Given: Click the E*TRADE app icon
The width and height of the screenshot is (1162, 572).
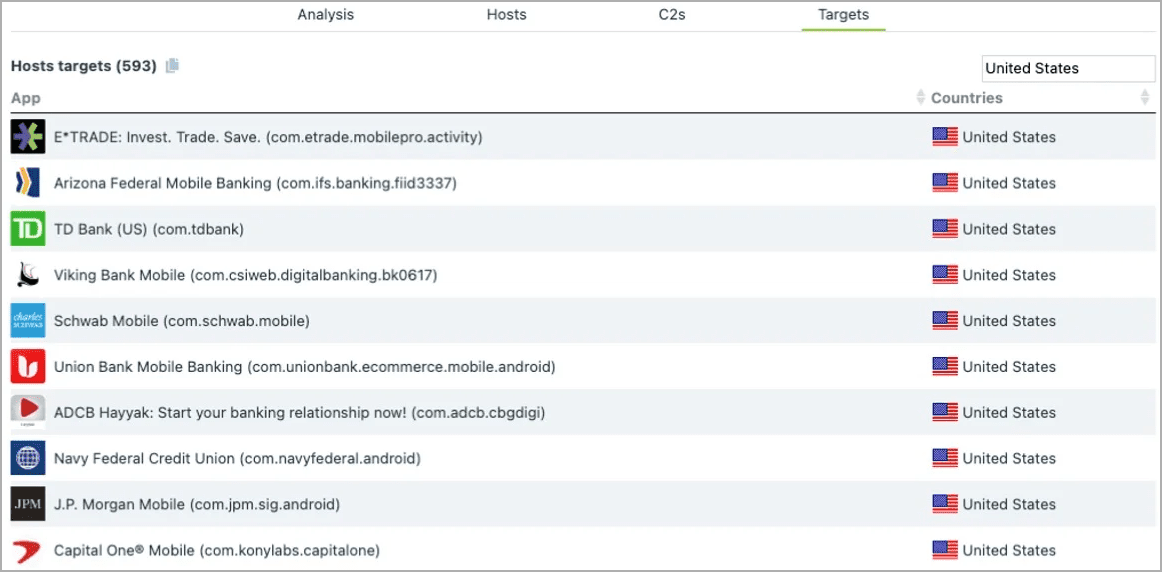Looking at the screenshot, I should point(28,137).
